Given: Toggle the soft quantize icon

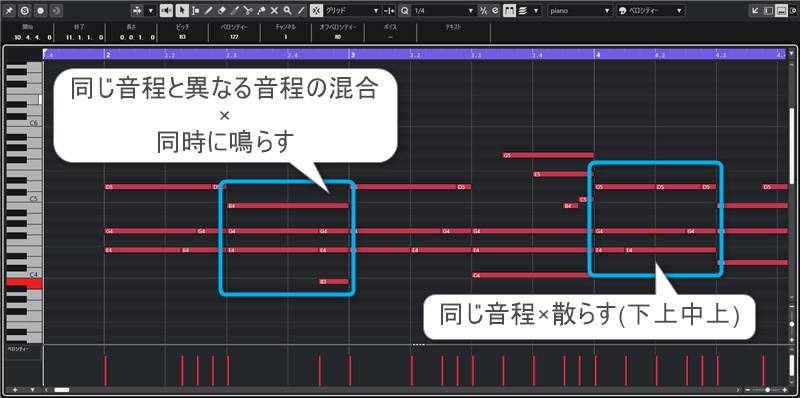Looking at the screenshot, I should [483, 10].
